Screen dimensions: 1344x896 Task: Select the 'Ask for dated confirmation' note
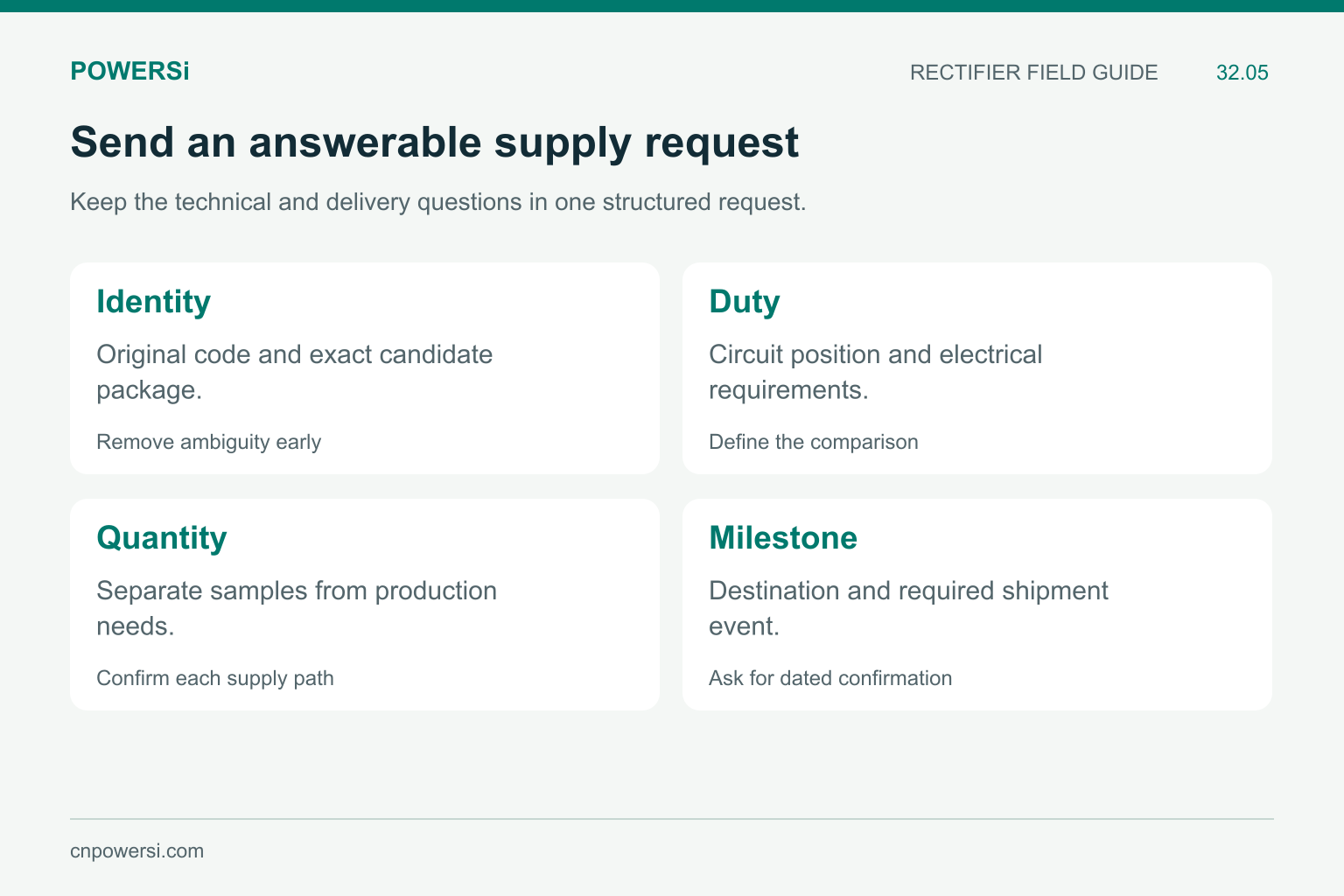pos(829,678)
